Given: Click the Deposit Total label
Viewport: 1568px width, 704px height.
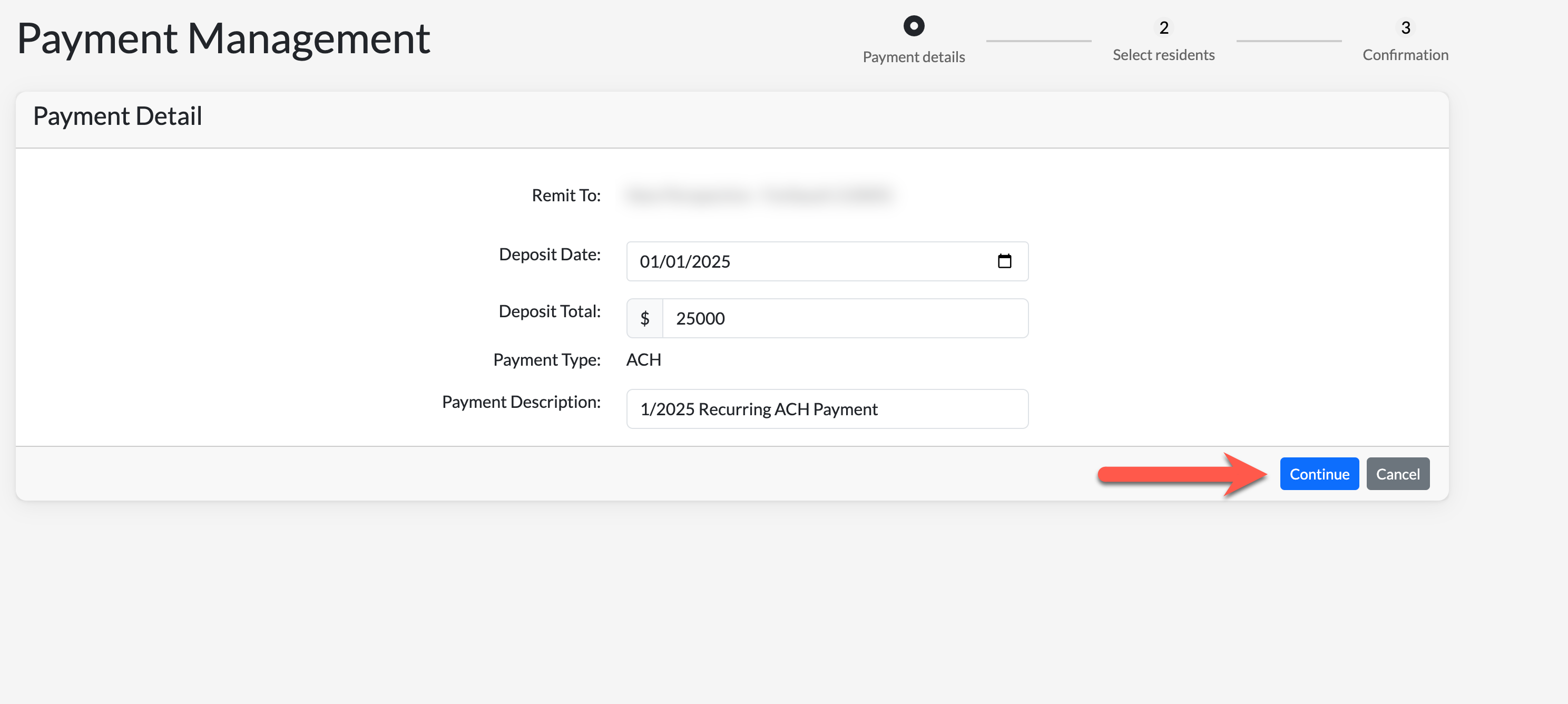Looking at the screenshot, I should coord(549,311).
